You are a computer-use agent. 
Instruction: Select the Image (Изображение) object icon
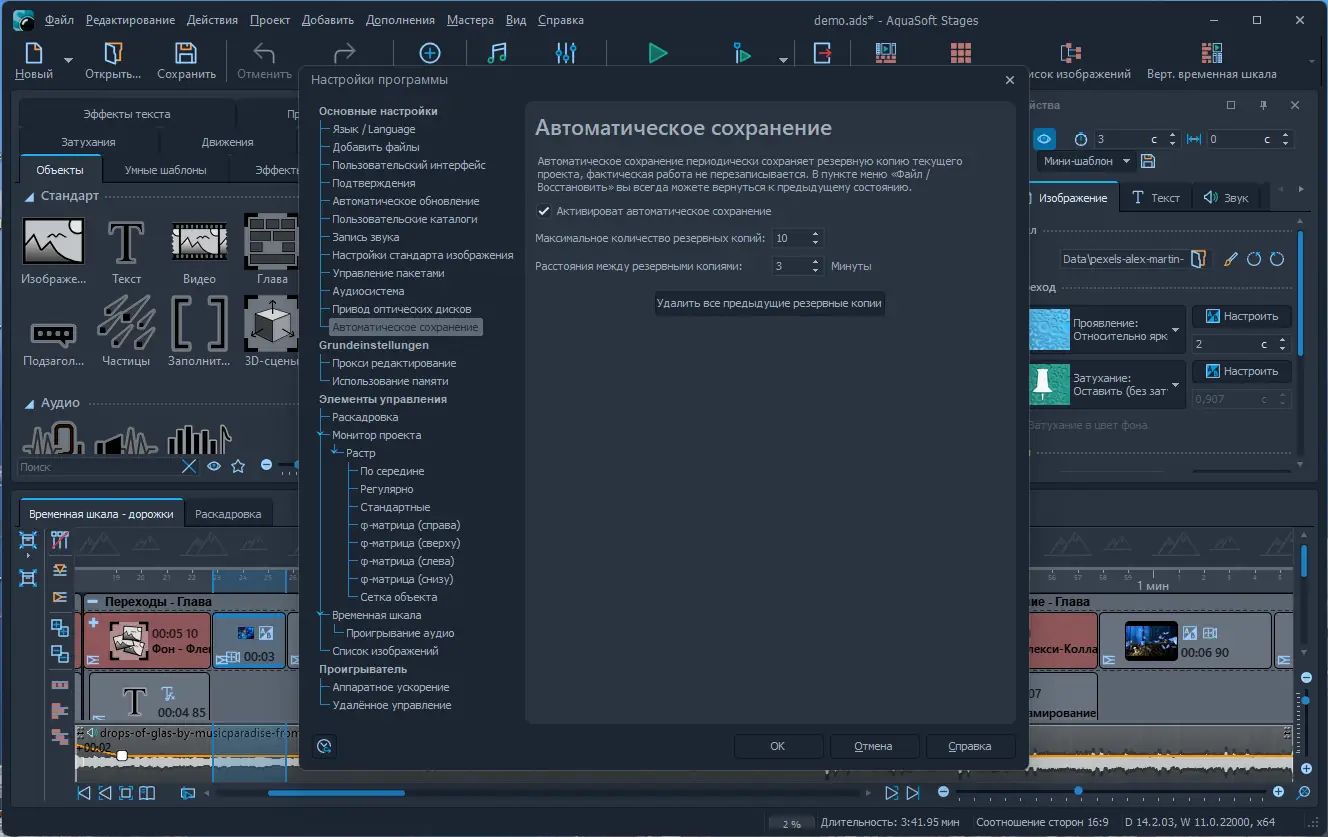click(x=53, y=242)
